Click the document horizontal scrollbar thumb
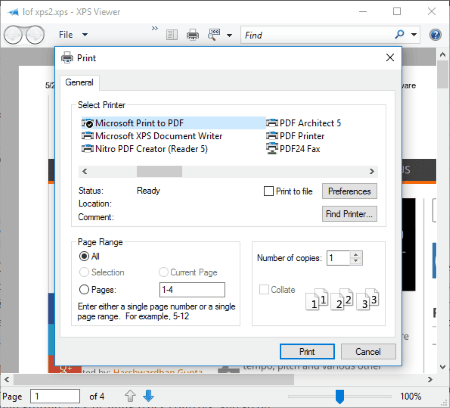This screenshot has width=450, height=408. (x=153, y=379)
